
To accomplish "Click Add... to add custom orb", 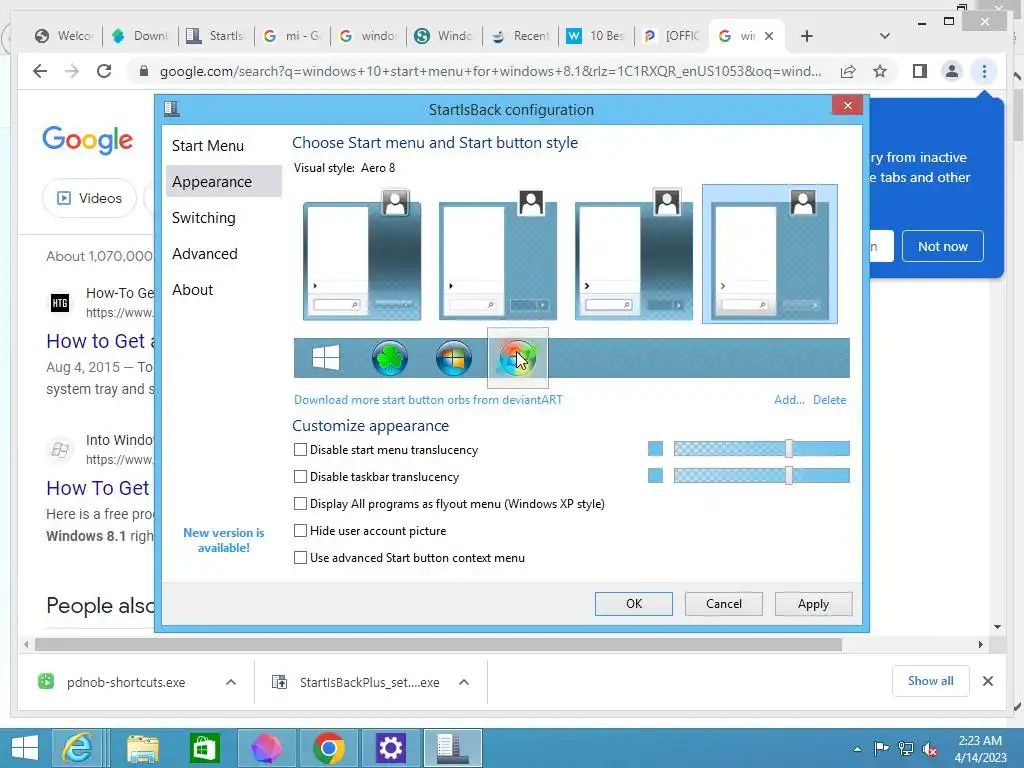I will 789,400.
